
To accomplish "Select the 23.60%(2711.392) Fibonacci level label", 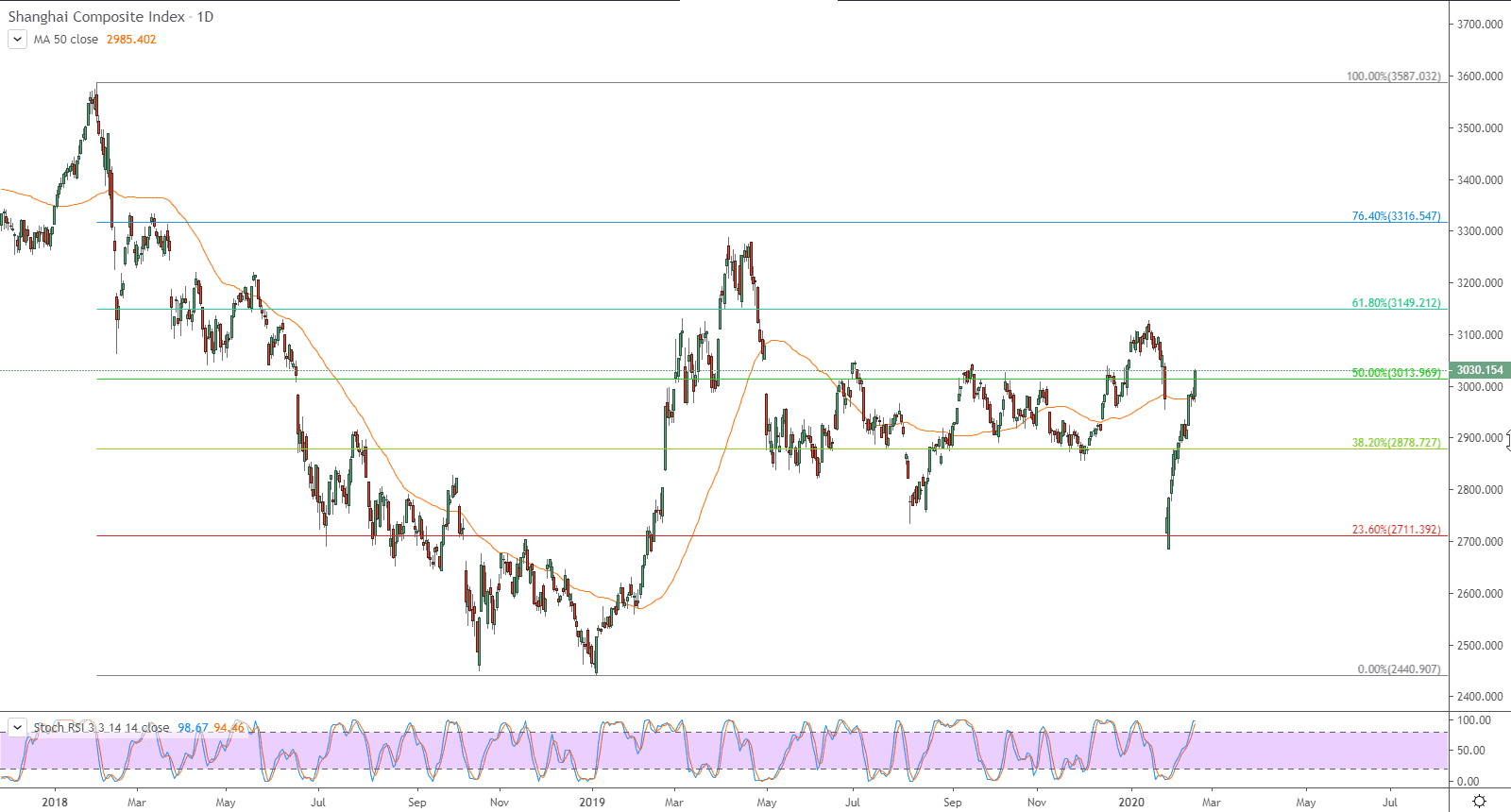I will tap(1397, 530).
